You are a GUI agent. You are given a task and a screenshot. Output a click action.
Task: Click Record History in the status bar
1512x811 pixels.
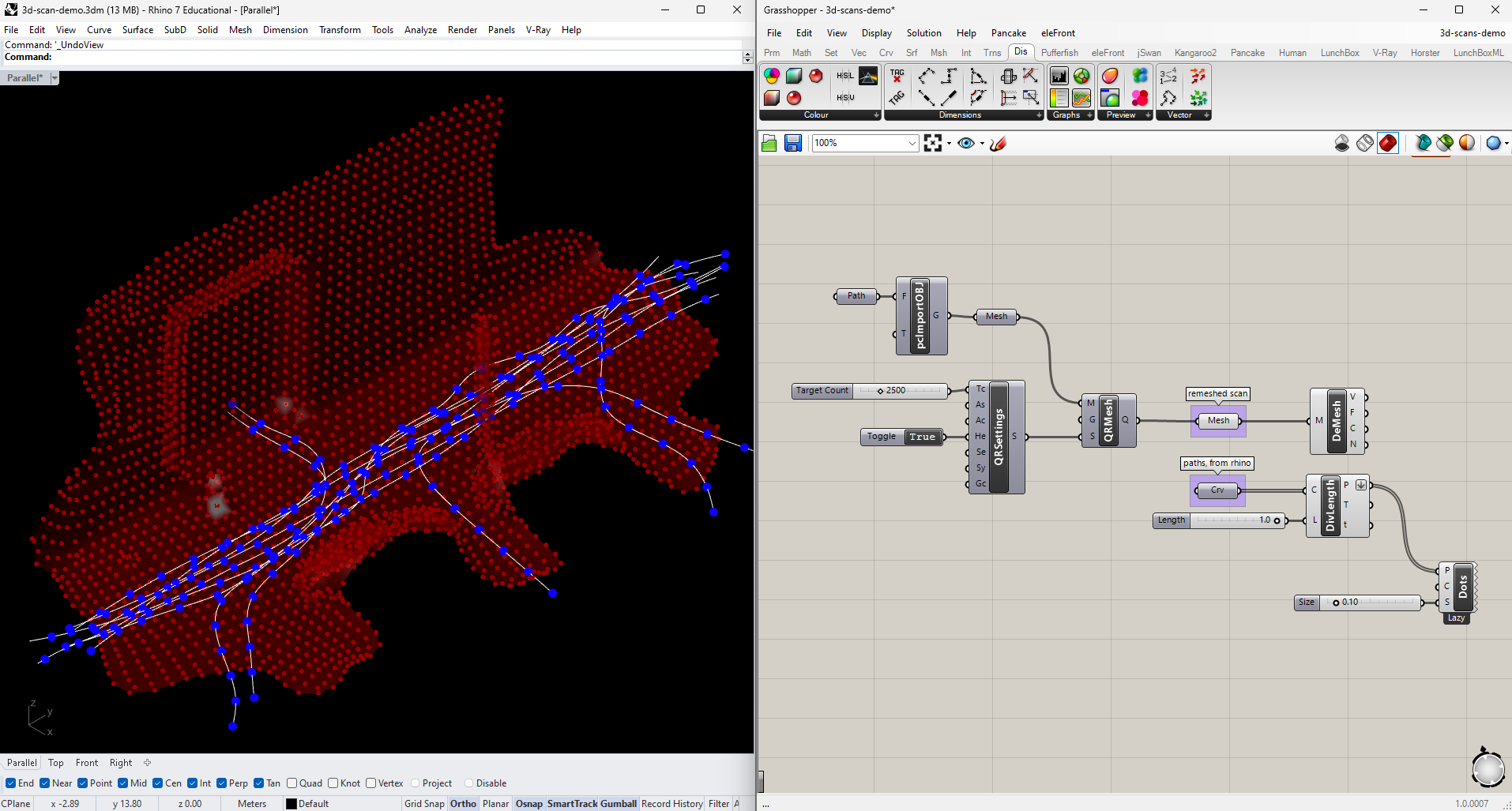click(672, 803)
